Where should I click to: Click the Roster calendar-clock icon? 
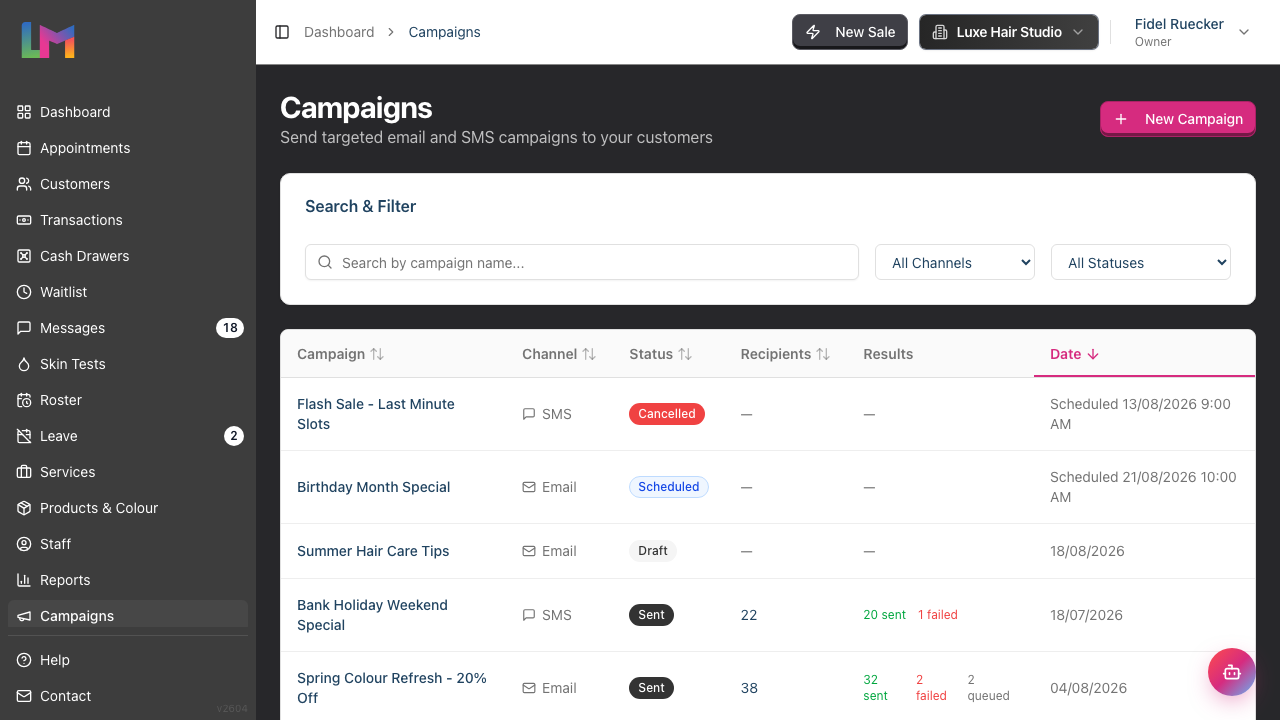[x=24, y=400]
